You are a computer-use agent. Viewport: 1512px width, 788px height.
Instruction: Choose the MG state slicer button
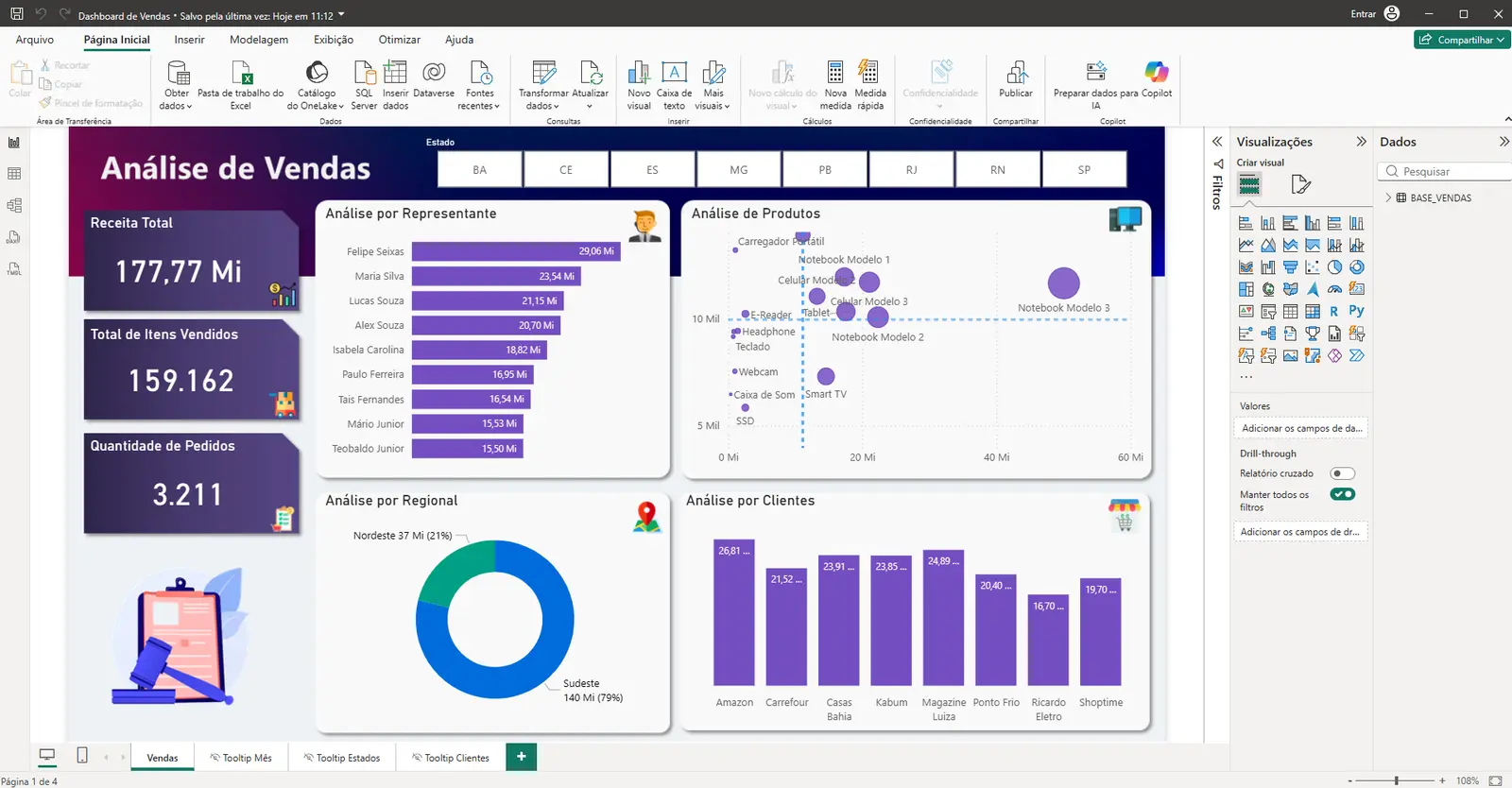point(739,170)
